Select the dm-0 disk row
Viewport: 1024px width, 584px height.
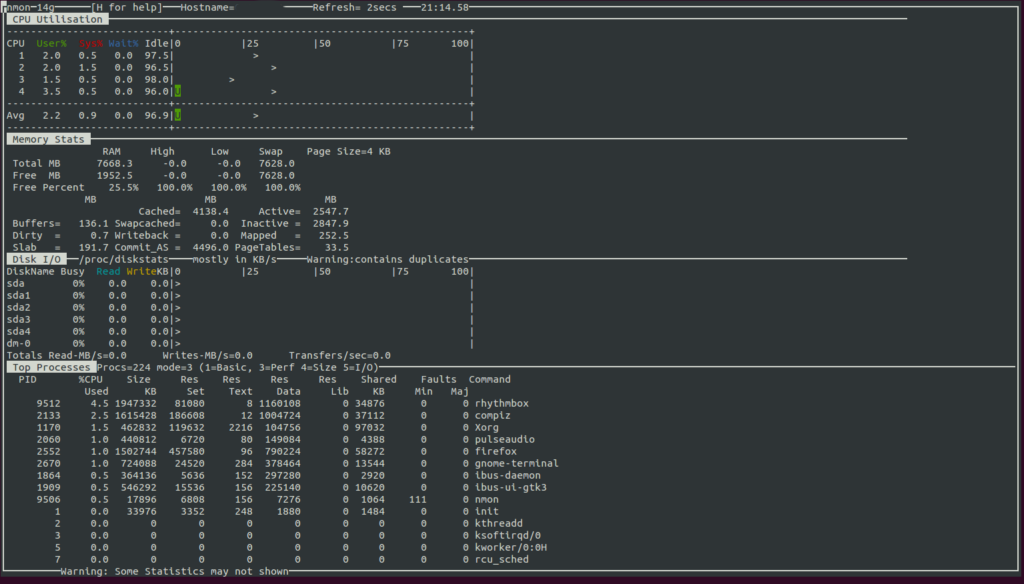pos(21,343)
